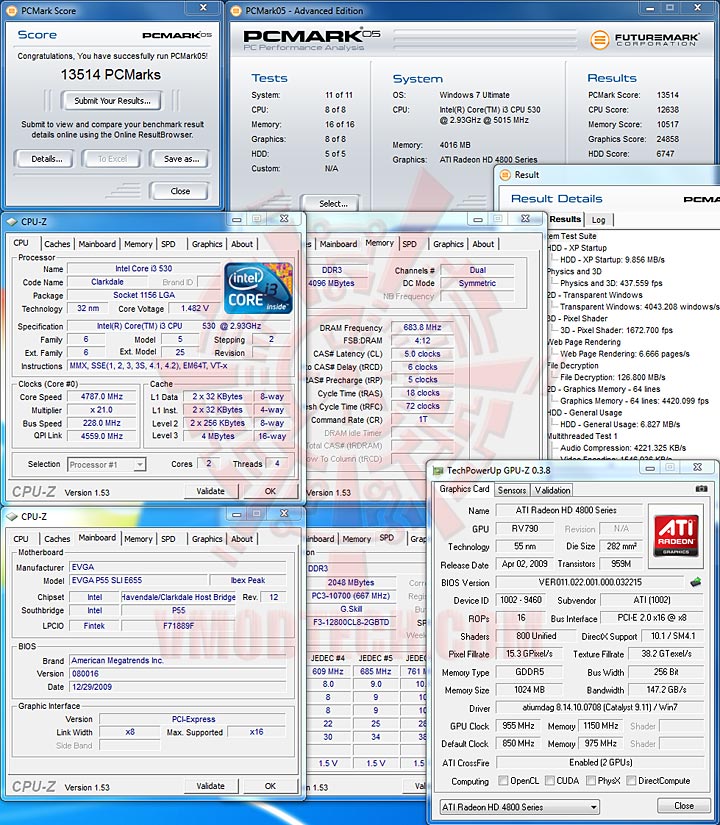The width and height of the screenshot is (720, 825).
Task: Click the green BIOS save chip icon
Action: pos(695,582)
